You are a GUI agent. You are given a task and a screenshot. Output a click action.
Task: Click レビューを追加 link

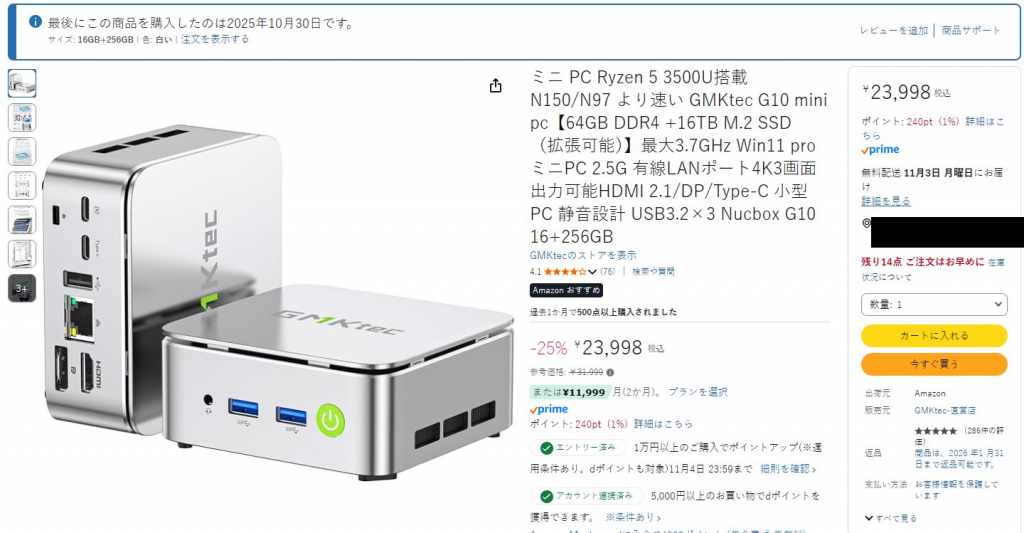(893, 30)
